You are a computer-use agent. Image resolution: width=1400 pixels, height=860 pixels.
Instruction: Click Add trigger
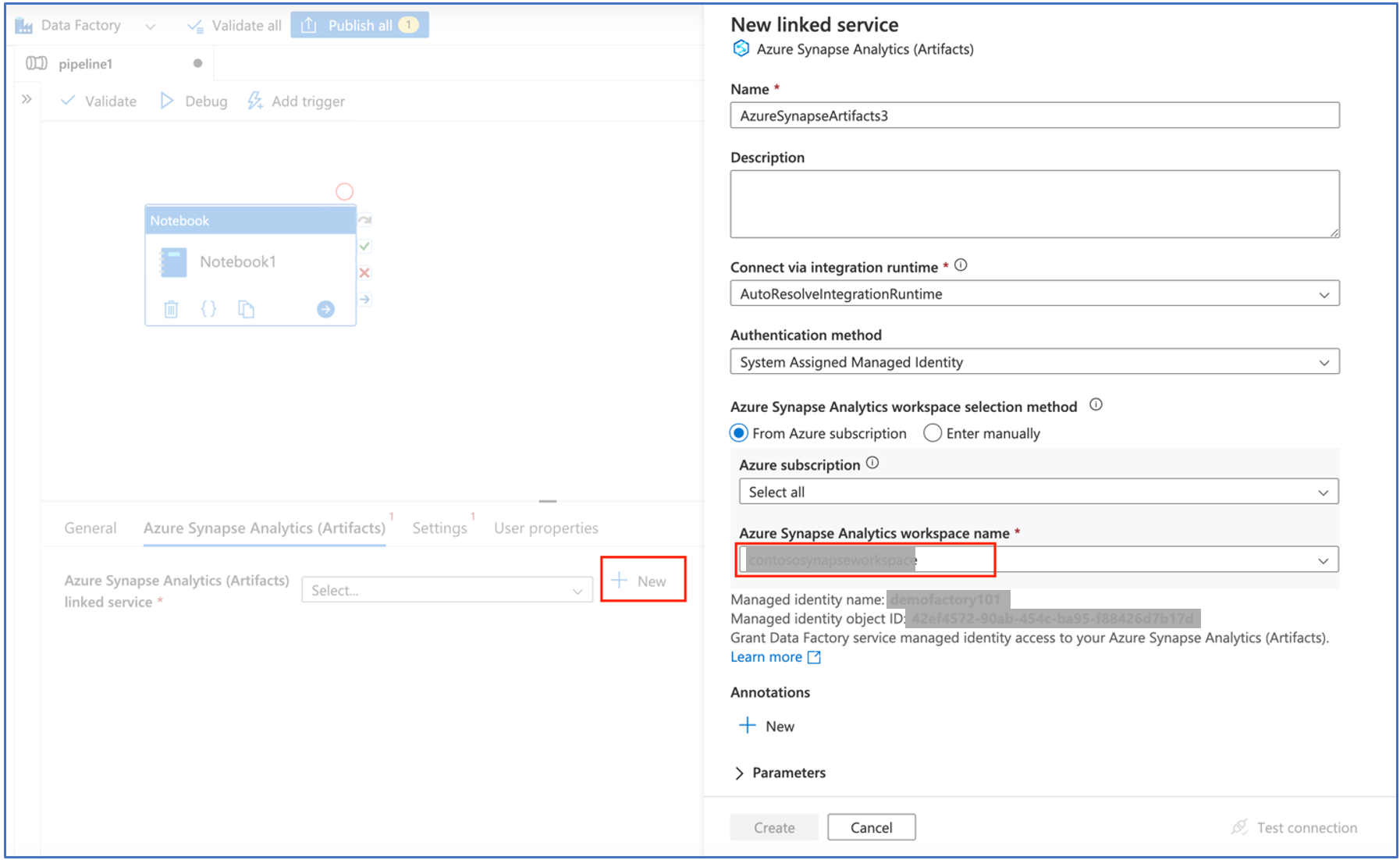click(x=297, y=101)
